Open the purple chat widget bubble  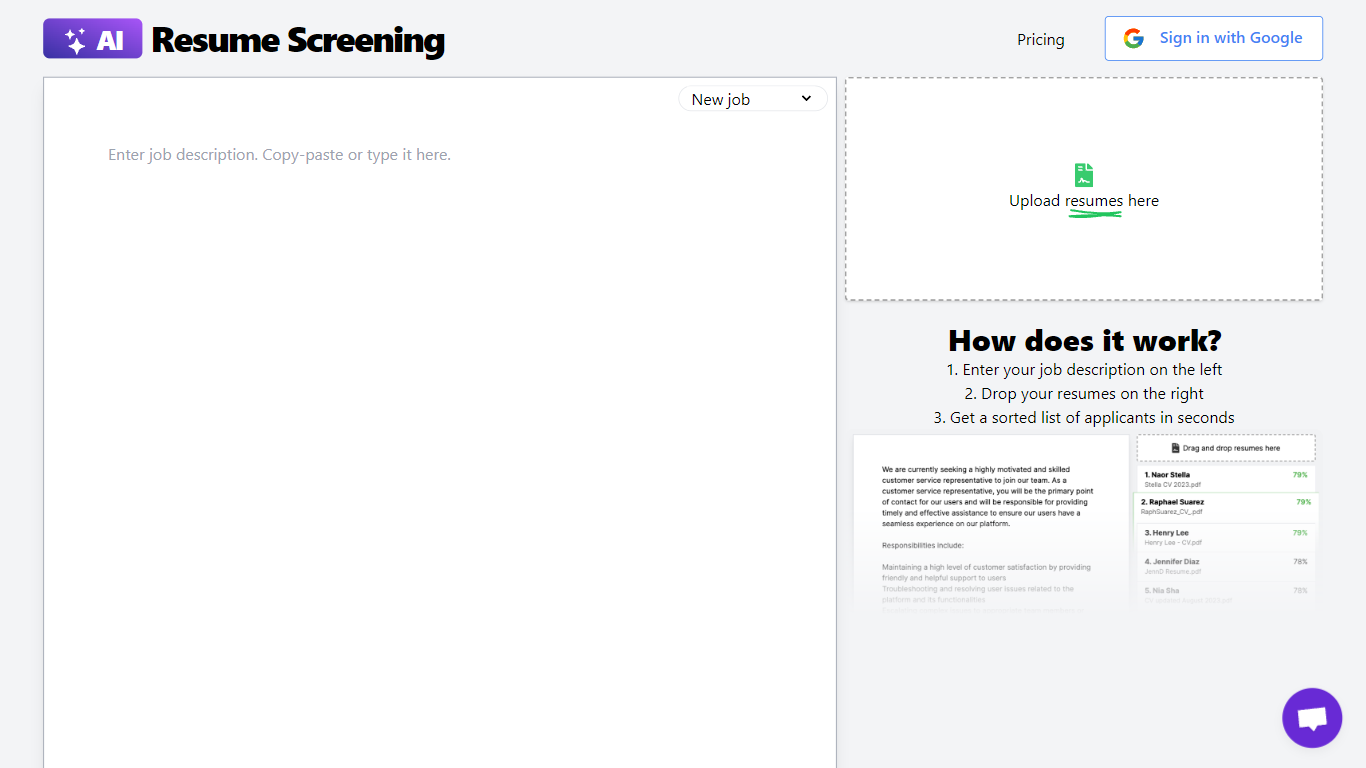click(1311, 718)
